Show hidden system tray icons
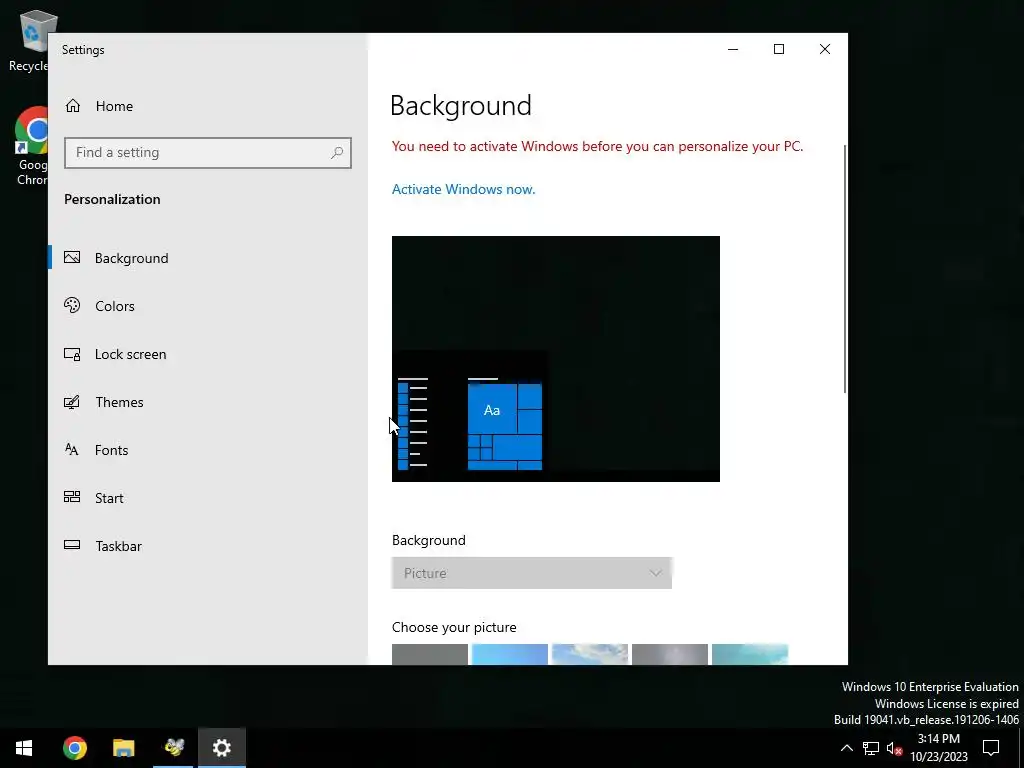The height and width of the screenshot is (768, 1024). 846,748
